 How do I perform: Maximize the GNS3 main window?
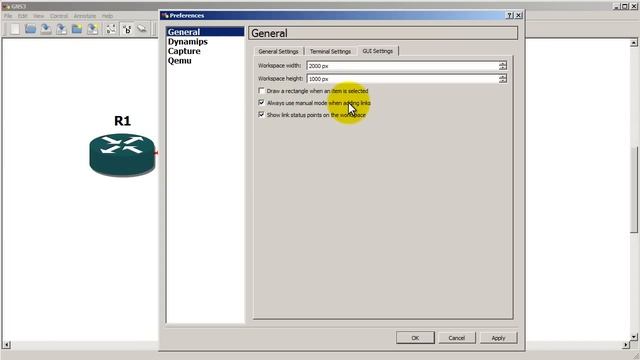point(625,7)
